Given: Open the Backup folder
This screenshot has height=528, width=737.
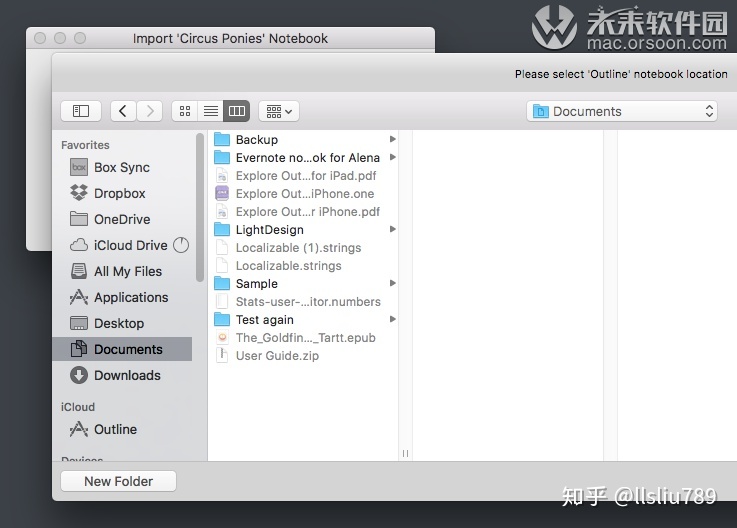Looking at the screenshot, I should tap(257, 140).
